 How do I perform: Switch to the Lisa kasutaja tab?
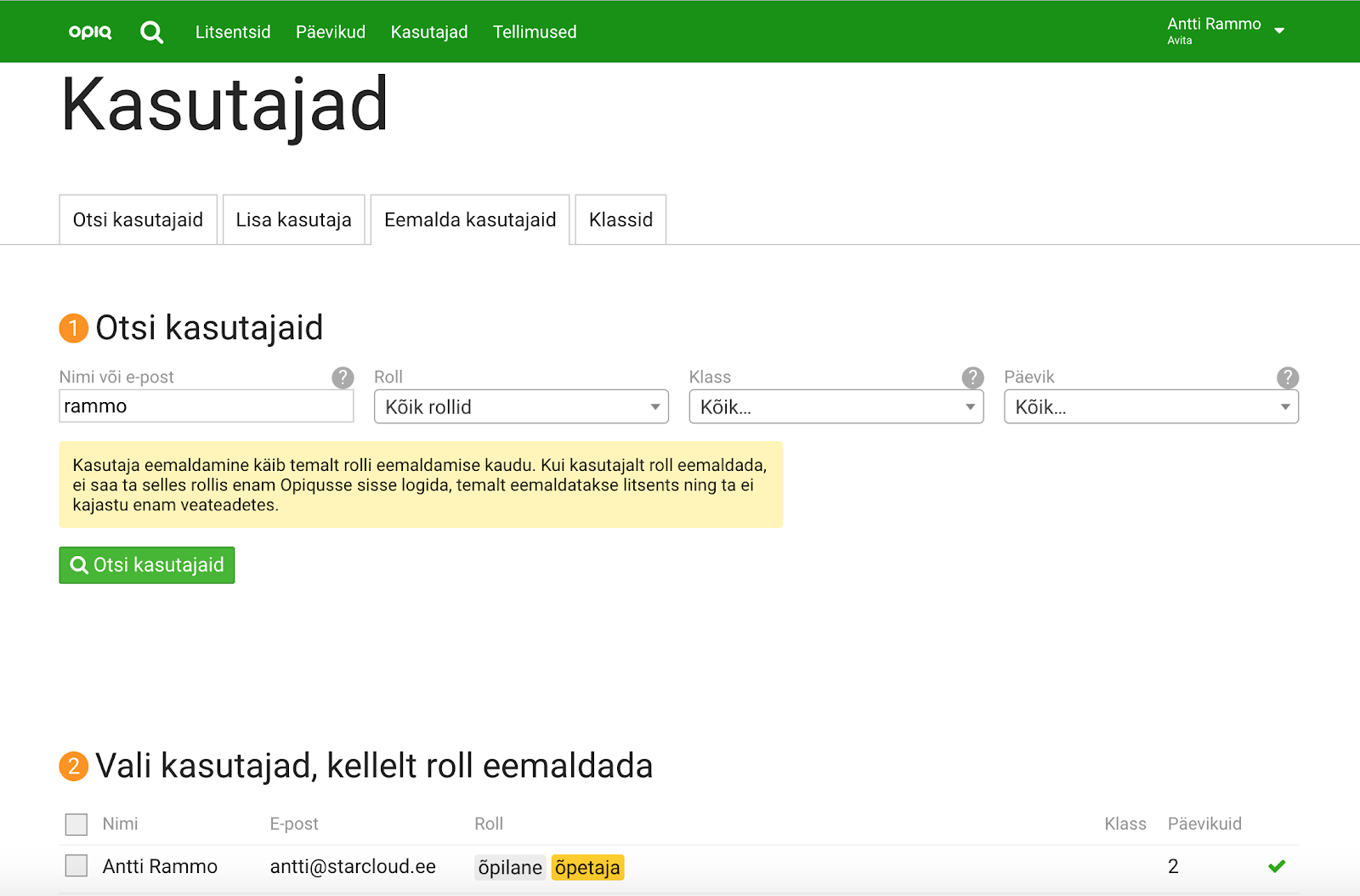pyautogui.click(x=293, y=220)
